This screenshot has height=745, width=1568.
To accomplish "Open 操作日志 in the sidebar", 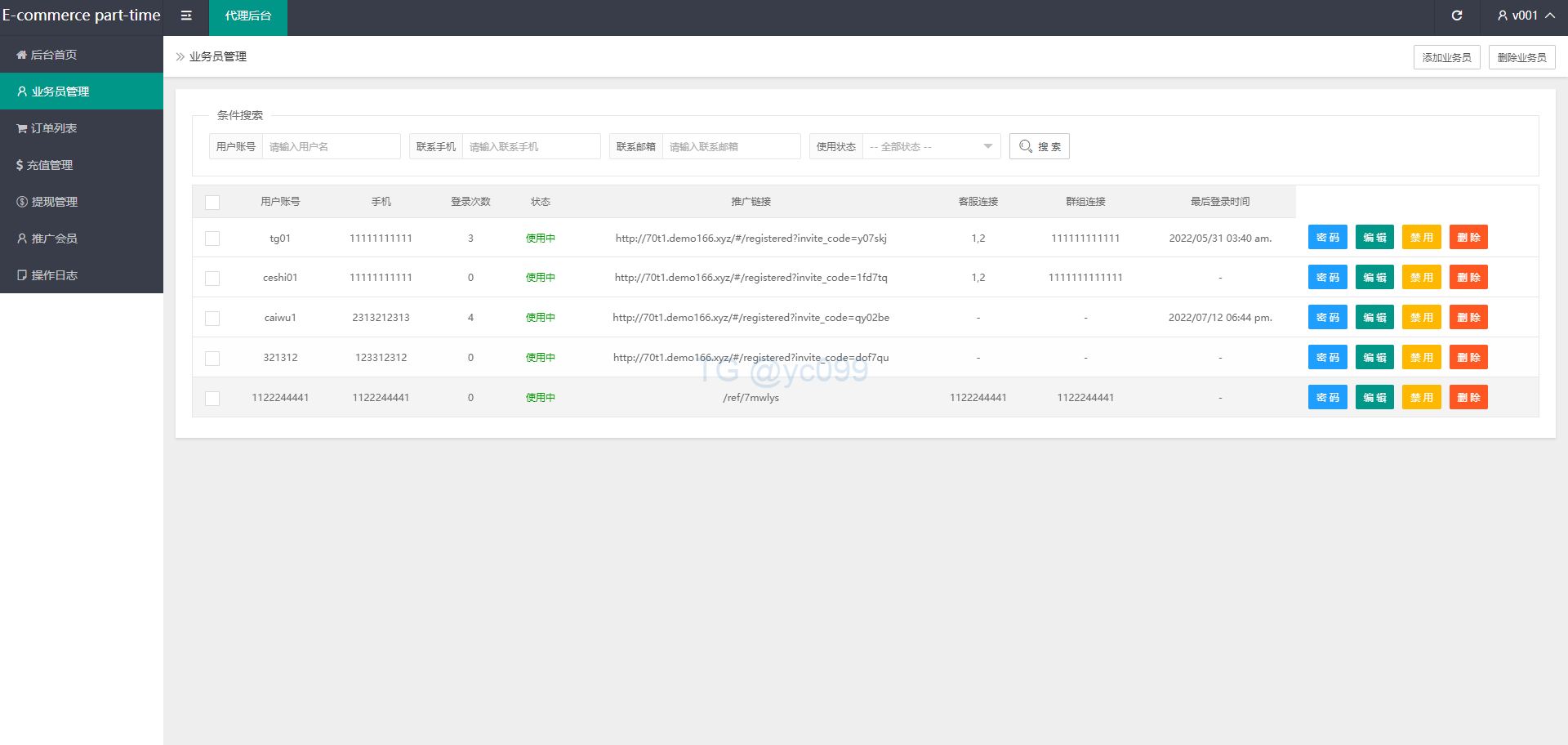I will (x=54, y=275).
